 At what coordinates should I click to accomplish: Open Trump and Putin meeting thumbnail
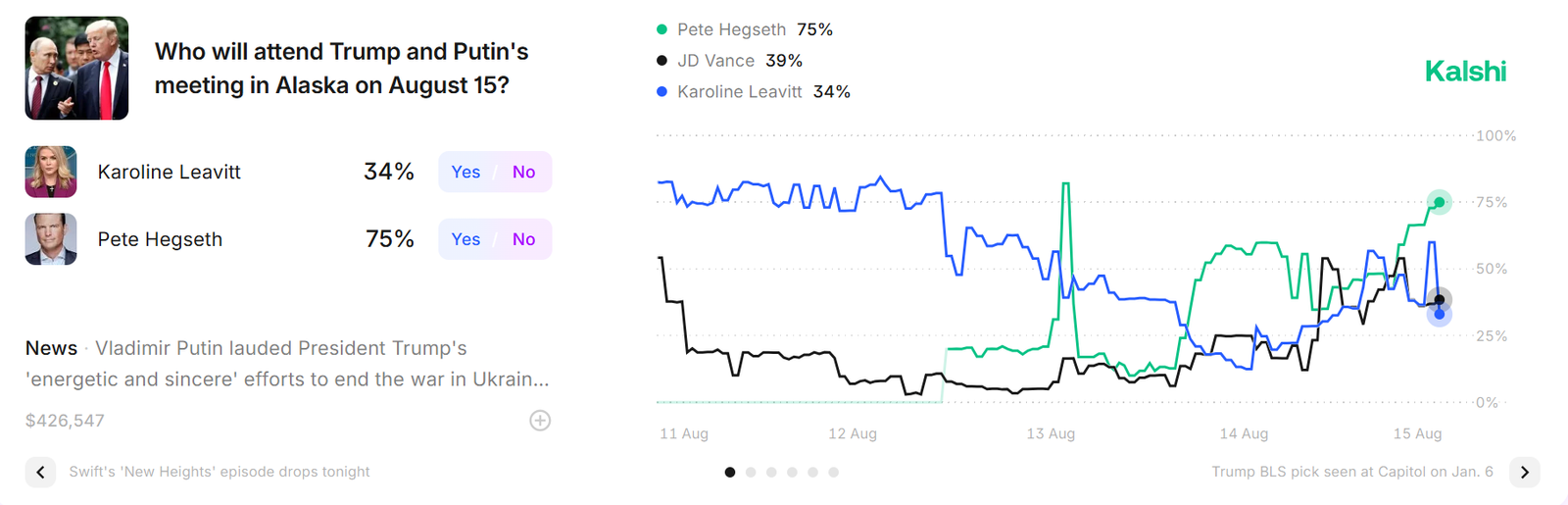pyautogui.click(x=76, y=69)
